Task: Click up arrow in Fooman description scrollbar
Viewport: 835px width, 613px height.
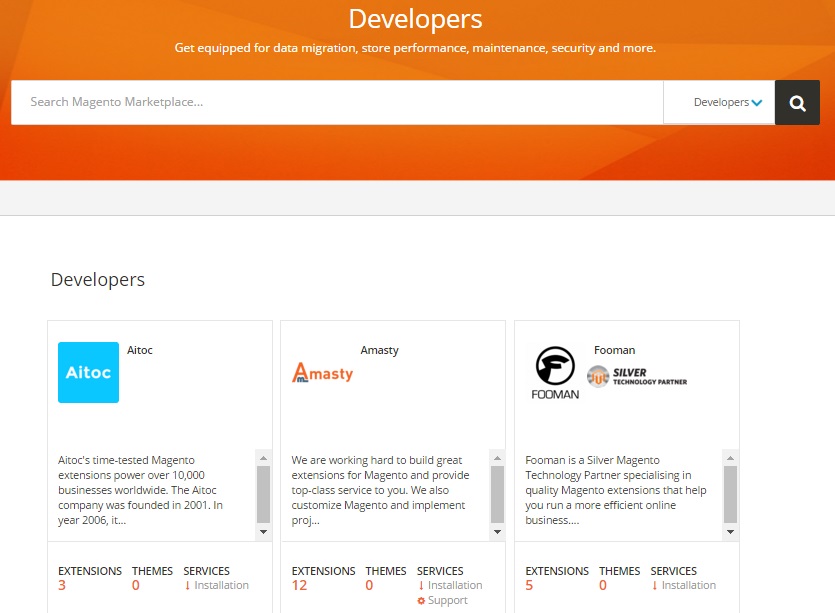Action: coord(731,458)
